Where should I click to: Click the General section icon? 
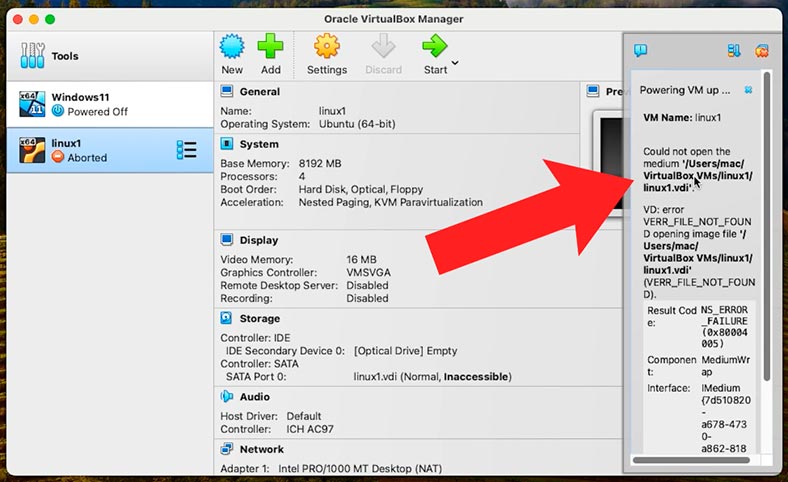click(227, 91)
